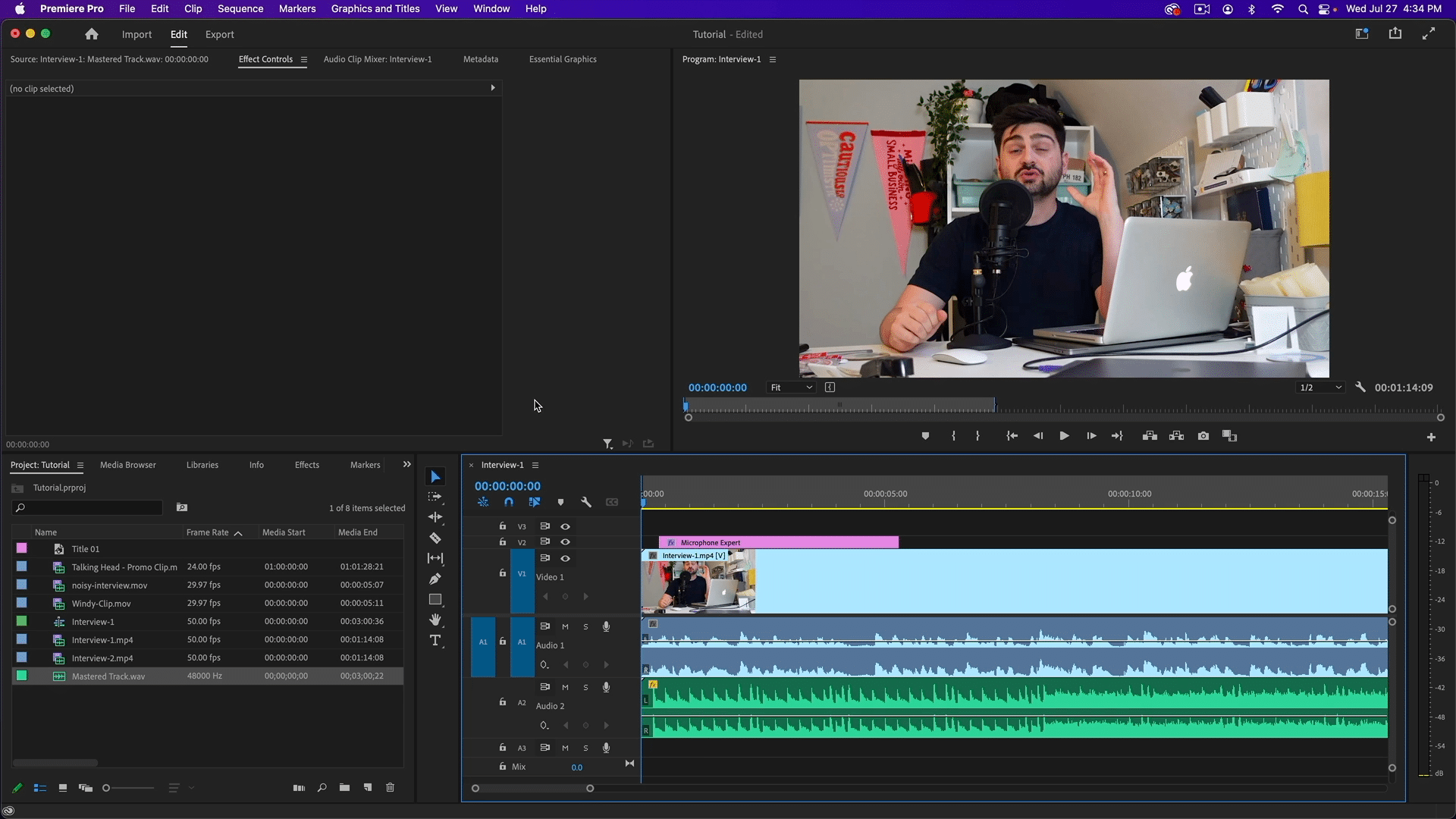Click the project search field
This screenshot has height=819, width=1456.
[x=88, y=507]
